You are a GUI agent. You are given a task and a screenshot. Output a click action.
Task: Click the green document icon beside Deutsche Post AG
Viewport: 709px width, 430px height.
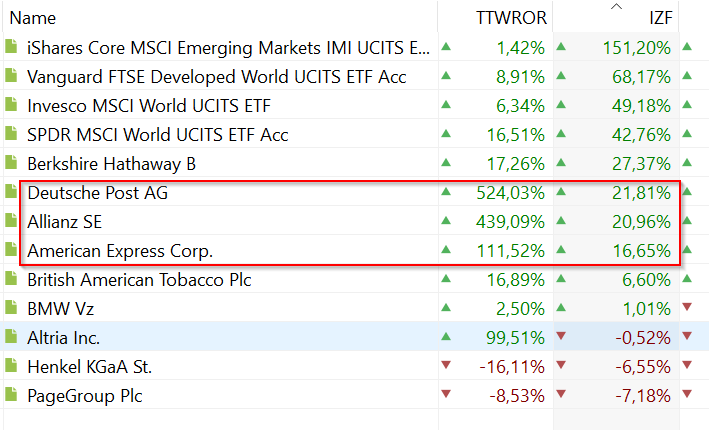[x=11, y=193]
